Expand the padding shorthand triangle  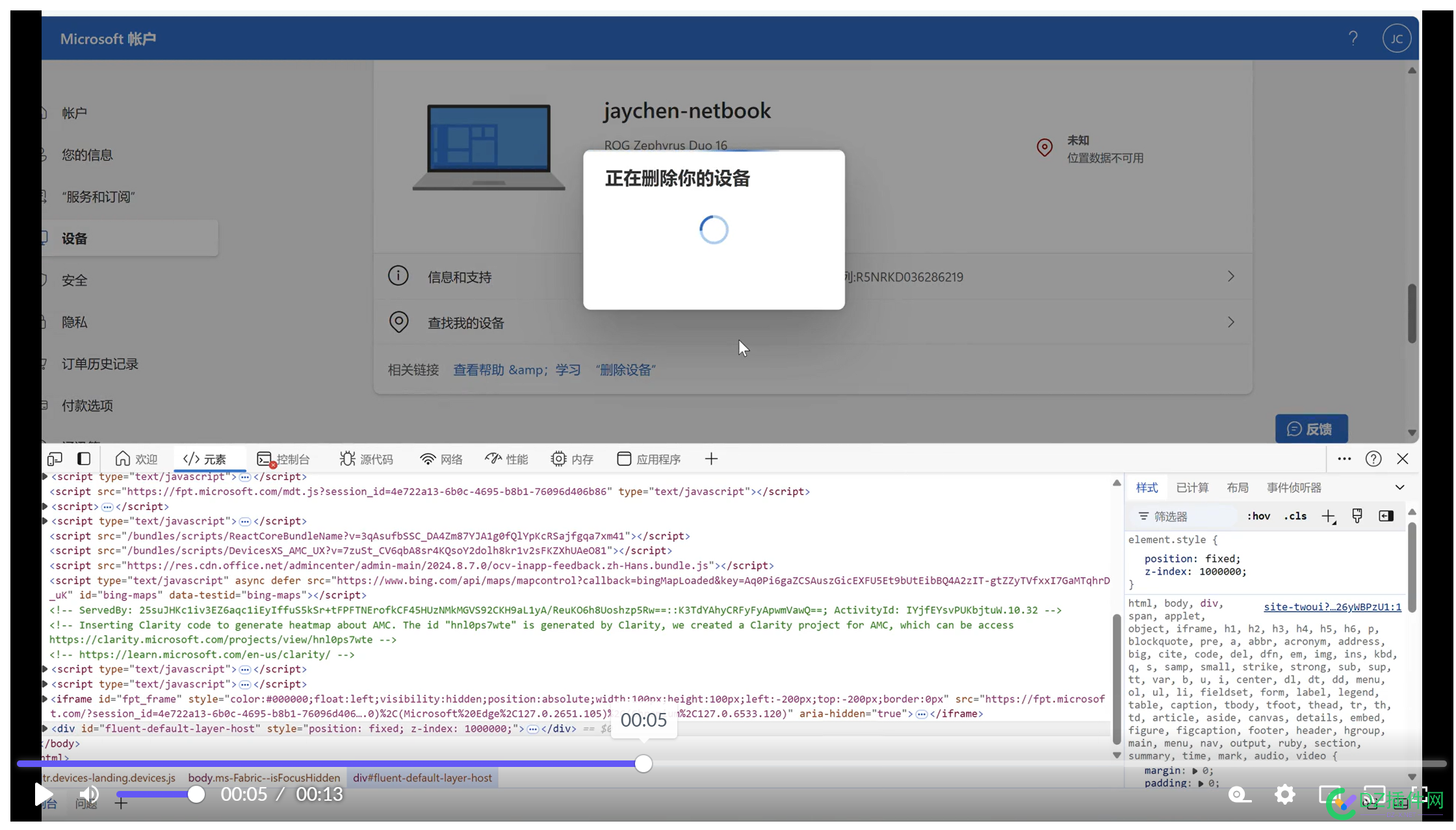1201,783
